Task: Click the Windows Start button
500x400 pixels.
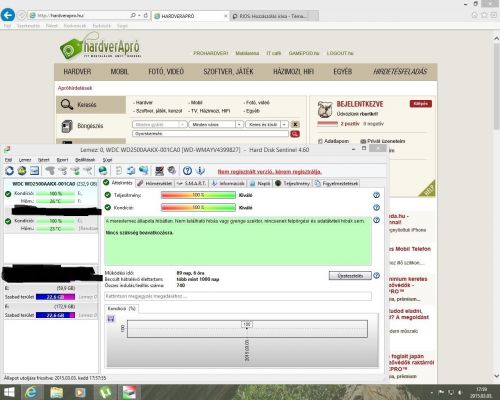Action: [x=9, y=392]
